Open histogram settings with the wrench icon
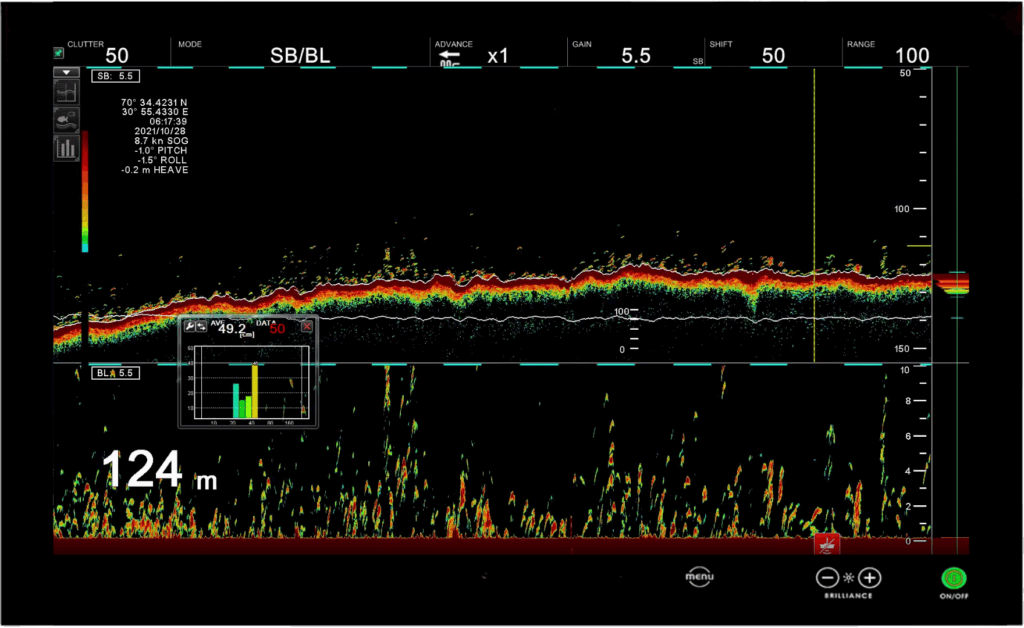1024x628 pixels. 189,326
